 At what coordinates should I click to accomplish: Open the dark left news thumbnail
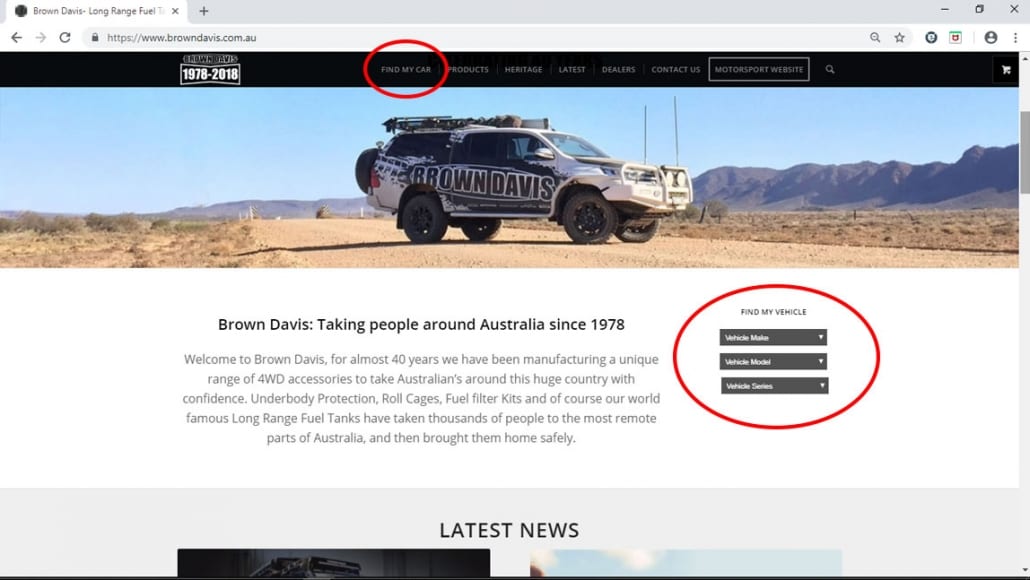click(x=334, y=563)
